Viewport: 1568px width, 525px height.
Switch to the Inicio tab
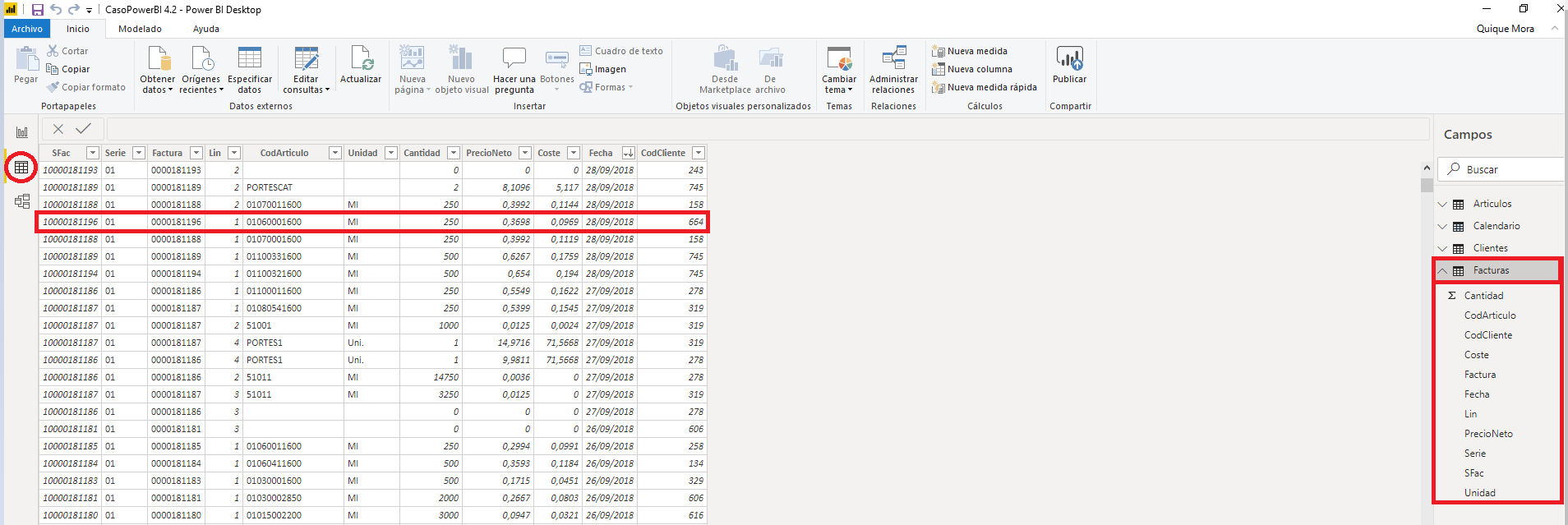point(78,29)
